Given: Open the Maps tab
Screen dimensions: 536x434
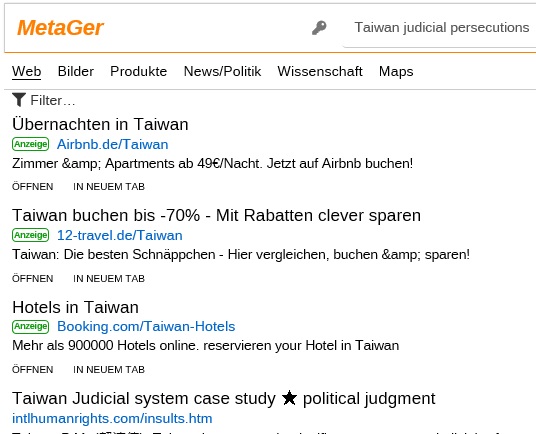Looking at the screenshot, I should click(396, 71).
